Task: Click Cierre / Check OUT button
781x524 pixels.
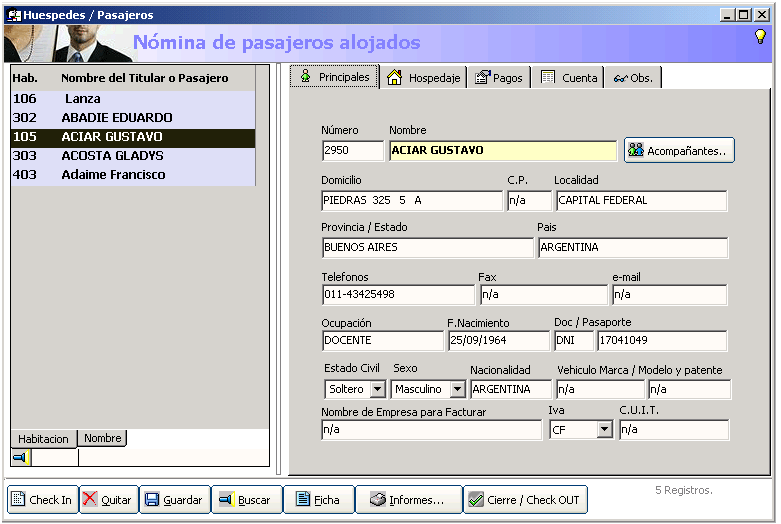Action: tap(526, 500)
